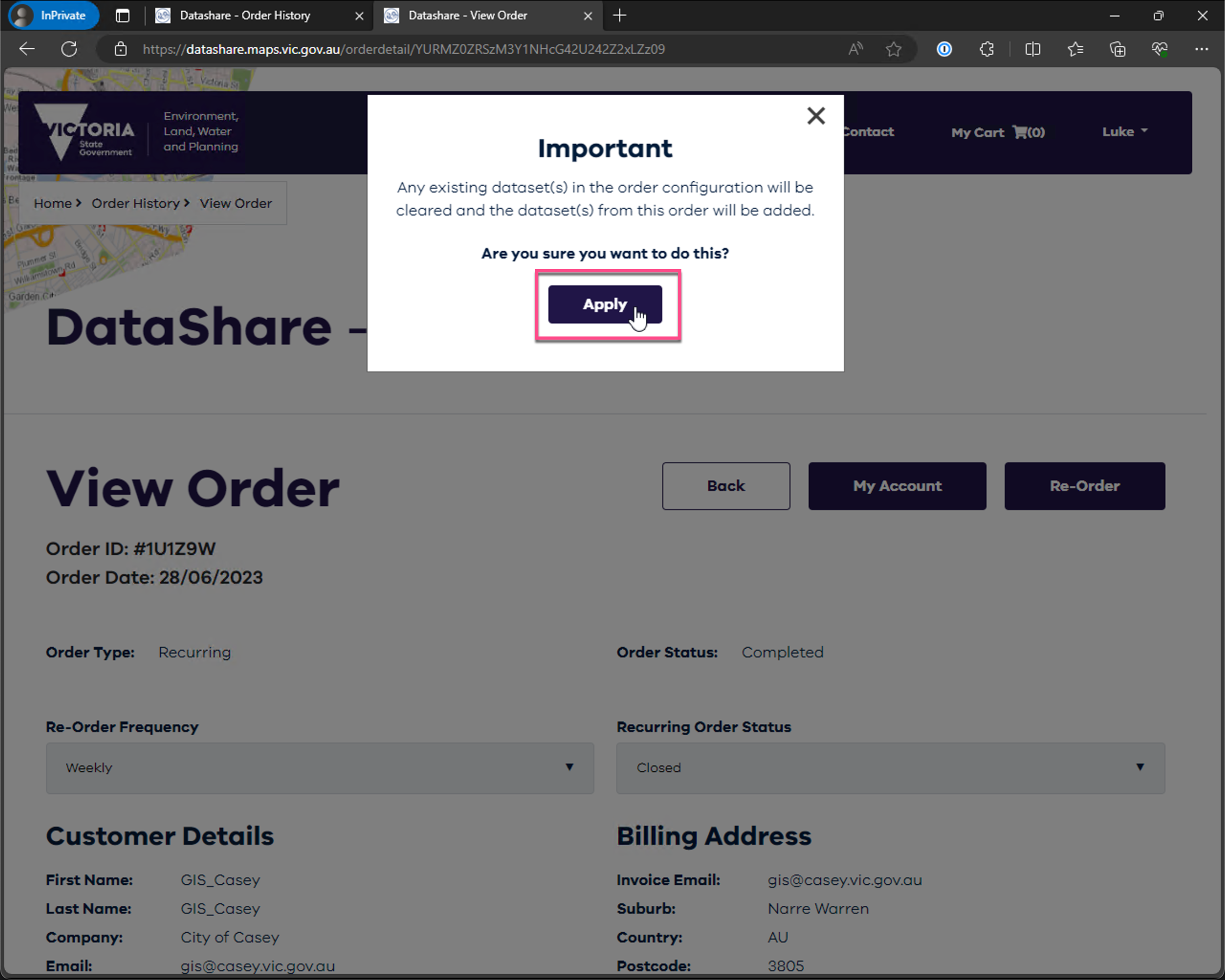Expand the Luke user dropdown

(x=1125, y=132)
